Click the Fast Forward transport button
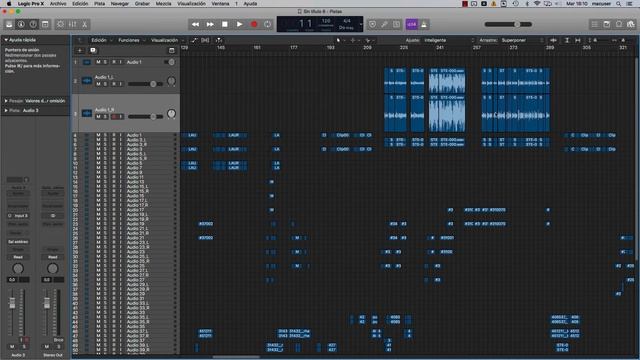Viewport: 640px width, 360px height. click(x=210, y=24)
